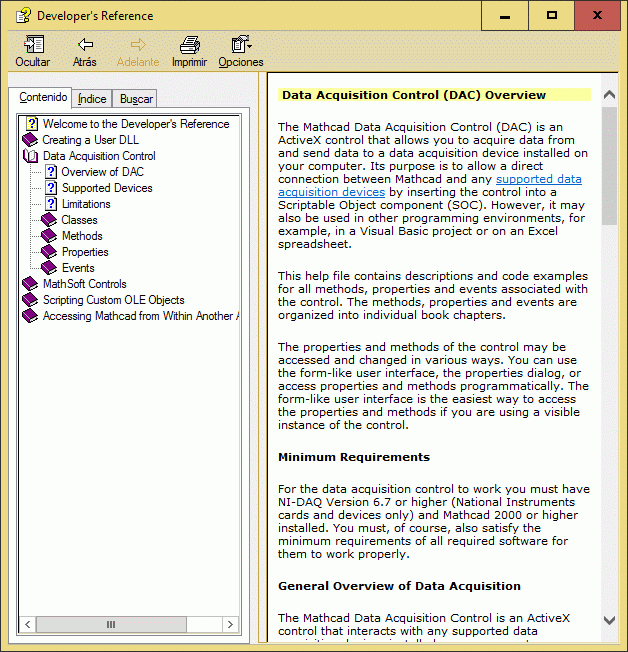Expand the Classes book icon
Screen dimensions: 628x652
49,220
